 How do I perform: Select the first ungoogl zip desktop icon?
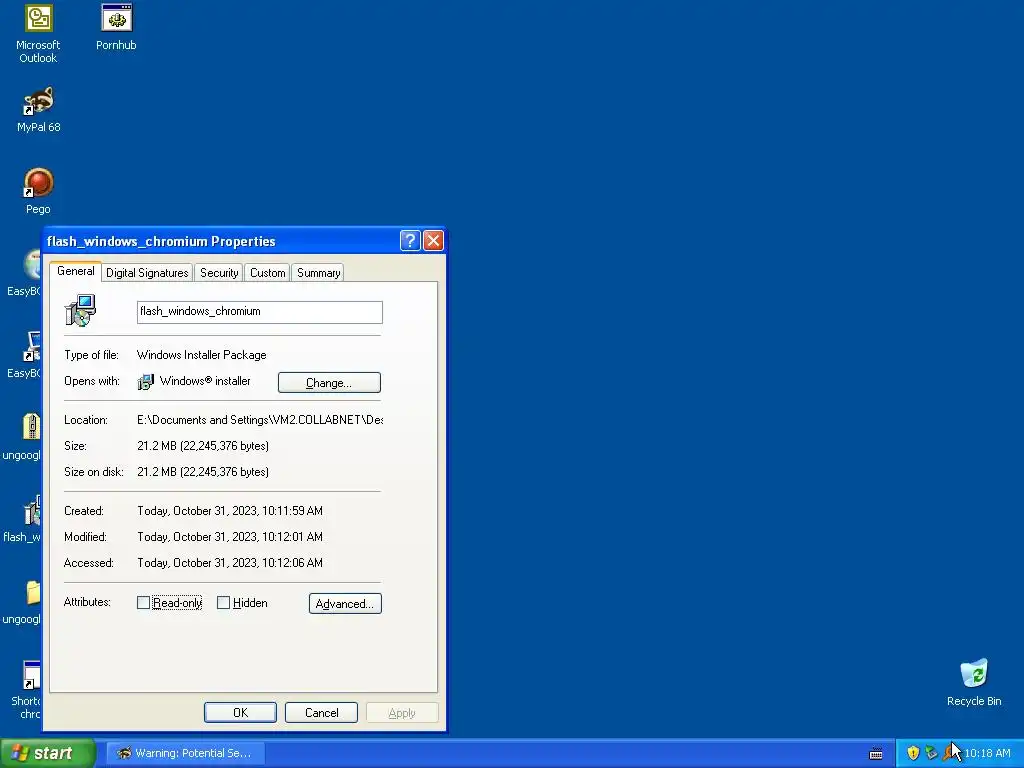tap(32, 427)
